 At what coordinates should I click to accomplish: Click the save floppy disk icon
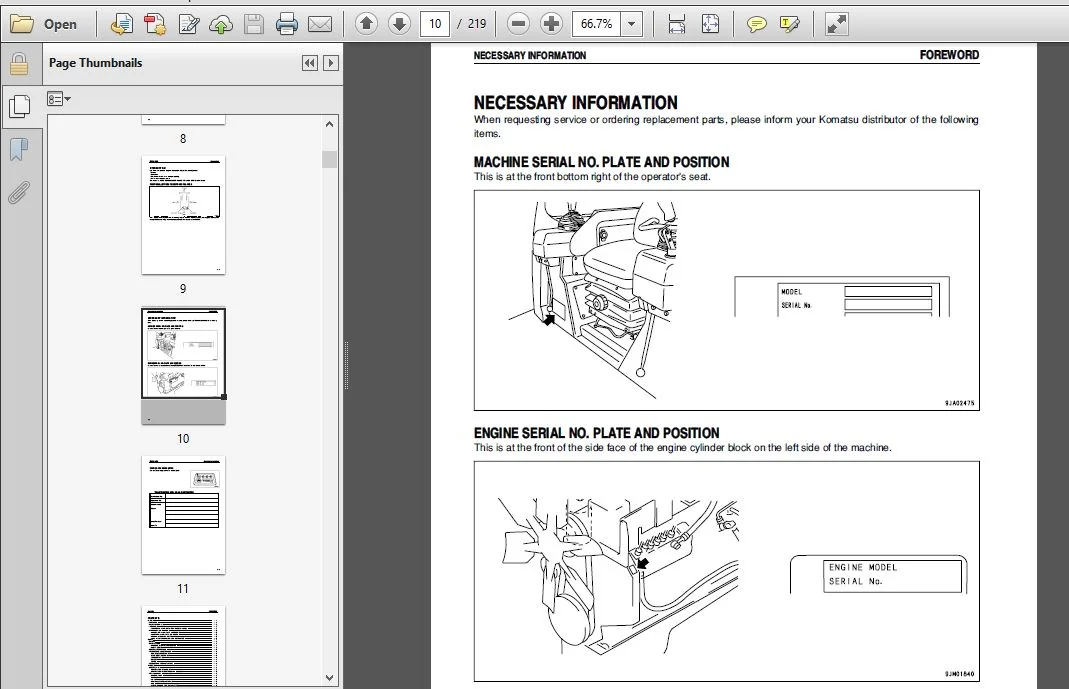pyautogui.click(x=254, y=24)
